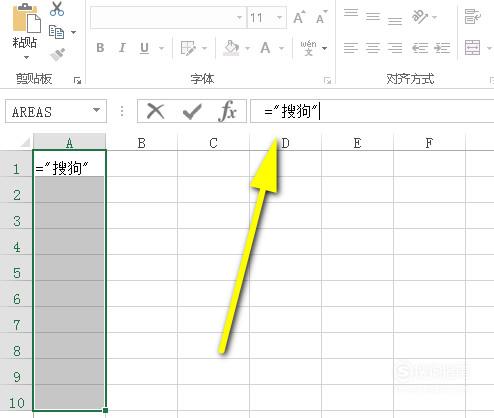Select Align Right icon
This screenshot has height=418, width=494.
click(x=395, y=48)
